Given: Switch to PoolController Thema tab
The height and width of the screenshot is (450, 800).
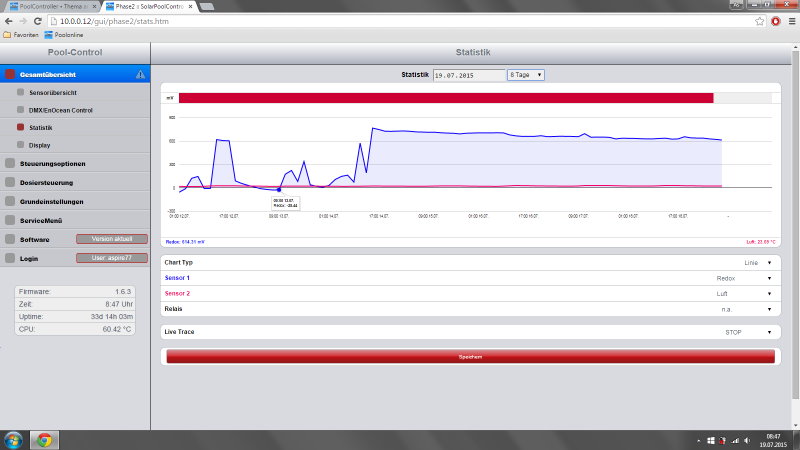Looking at the screenshot, I should (x=54, y=7).
